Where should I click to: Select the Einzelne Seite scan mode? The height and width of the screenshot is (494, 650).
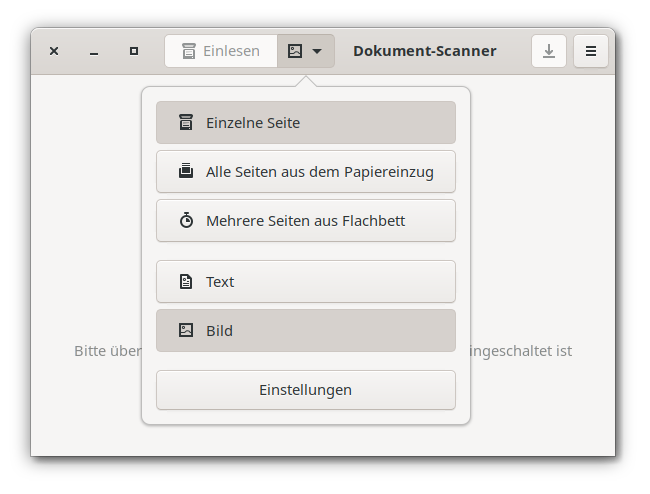(x=305, y=123)
